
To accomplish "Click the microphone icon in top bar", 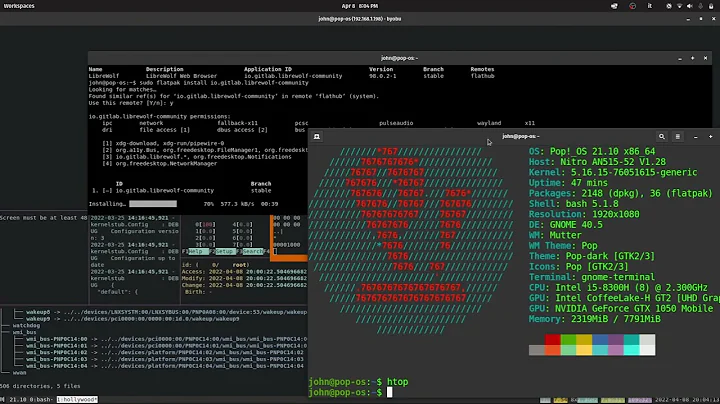I will point(700,6).
